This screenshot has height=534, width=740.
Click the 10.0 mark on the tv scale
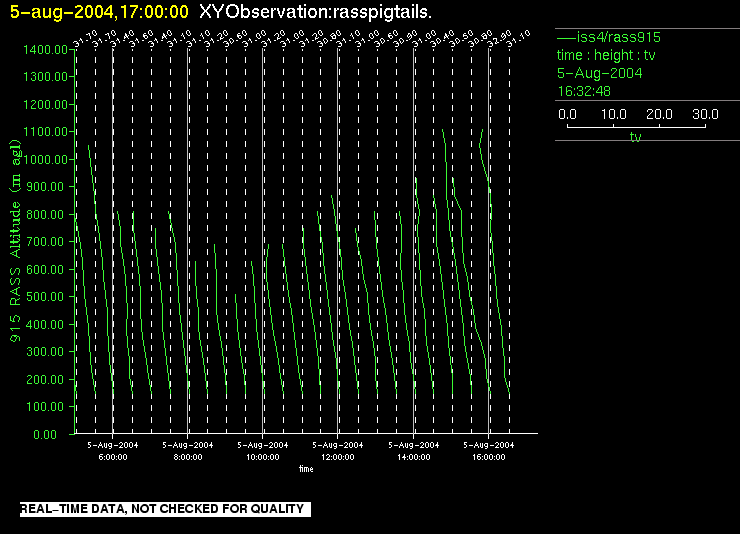pos(613,115)
